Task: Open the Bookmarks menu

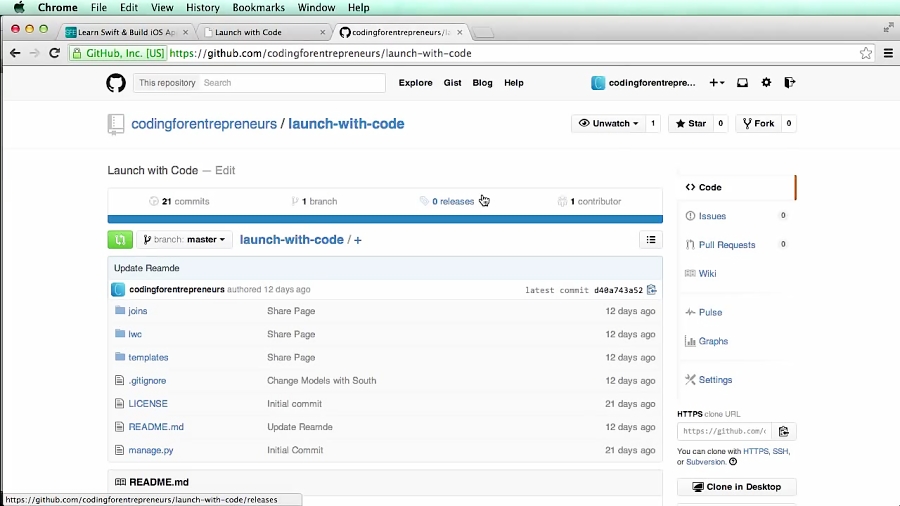Action: click(258, 7)
